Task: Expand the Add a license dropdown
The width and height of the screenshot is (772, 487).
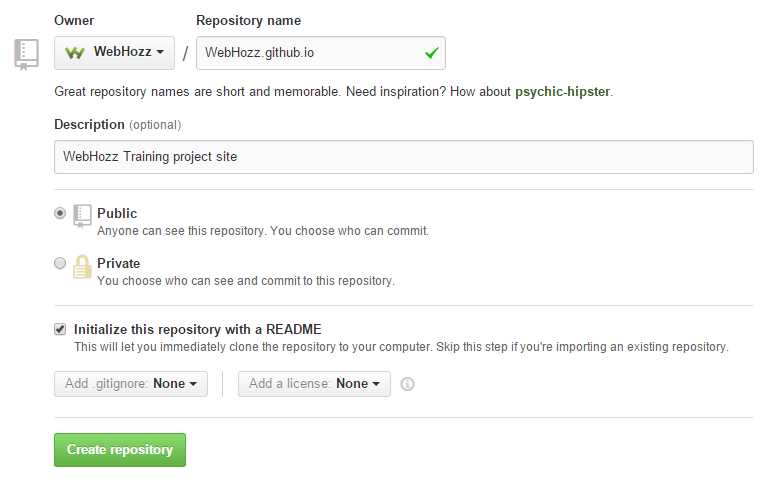Action: (x=314, y=384)
